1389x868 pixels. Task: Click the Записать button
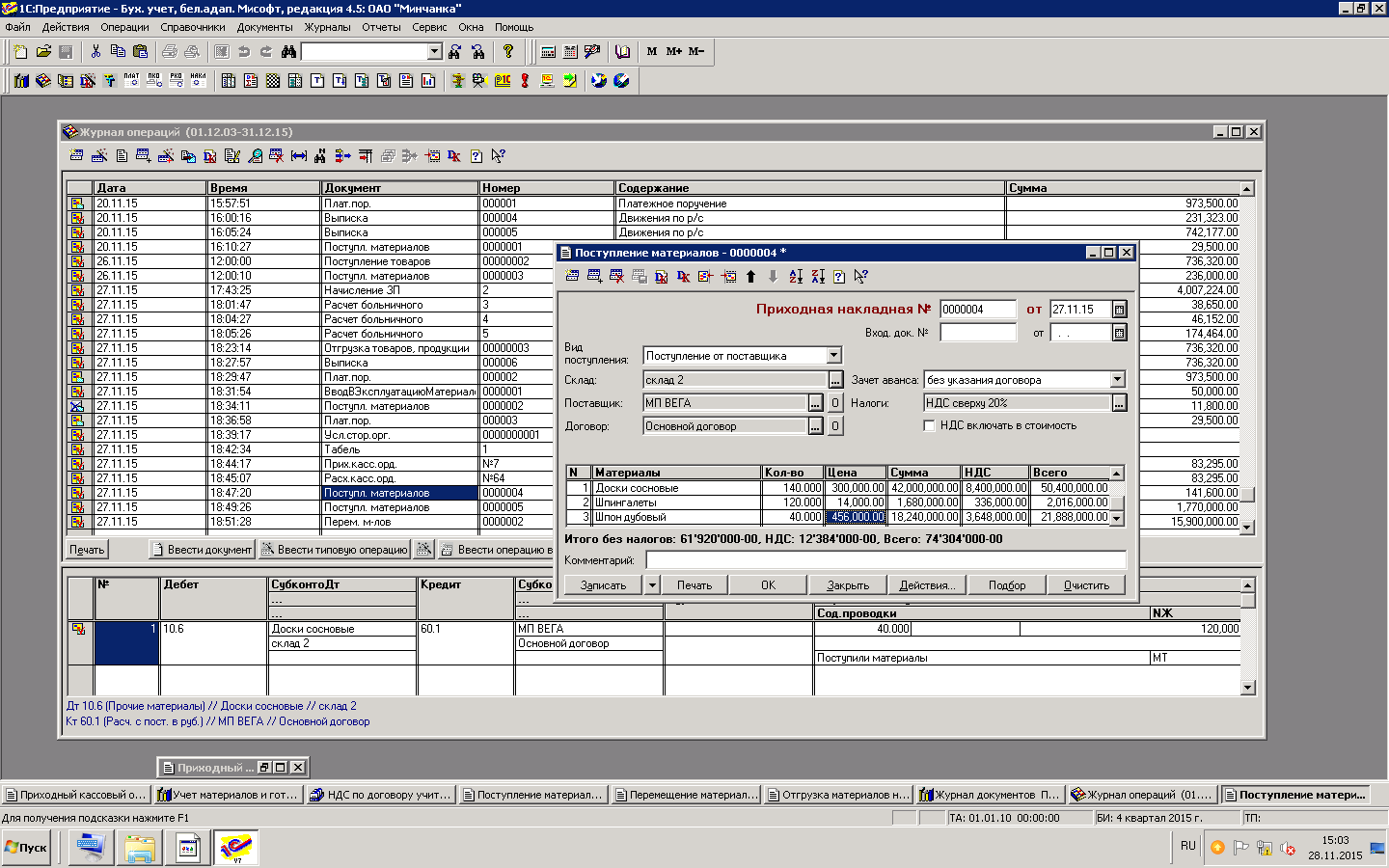(x=604, y=585)
